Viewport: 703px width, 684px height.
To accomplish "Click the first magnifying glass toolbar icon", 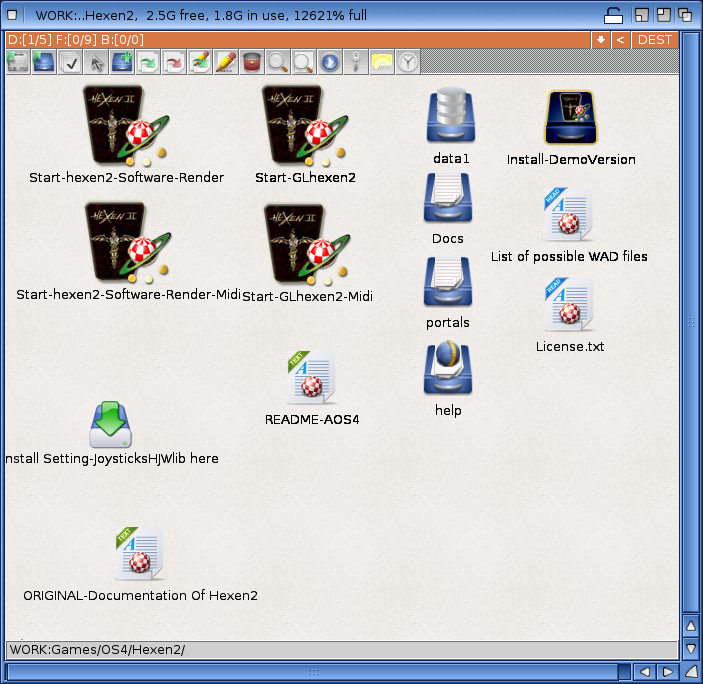I will click(278, 62).
